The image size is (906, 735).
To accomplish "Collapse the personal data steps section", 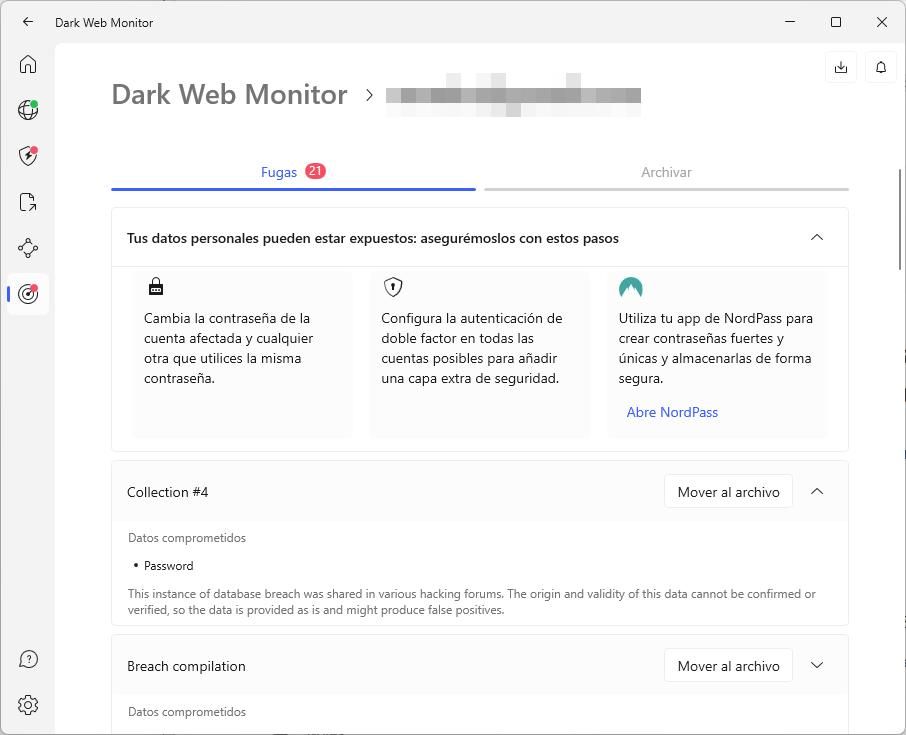I will pyautogui.click(x=817, y=238).
